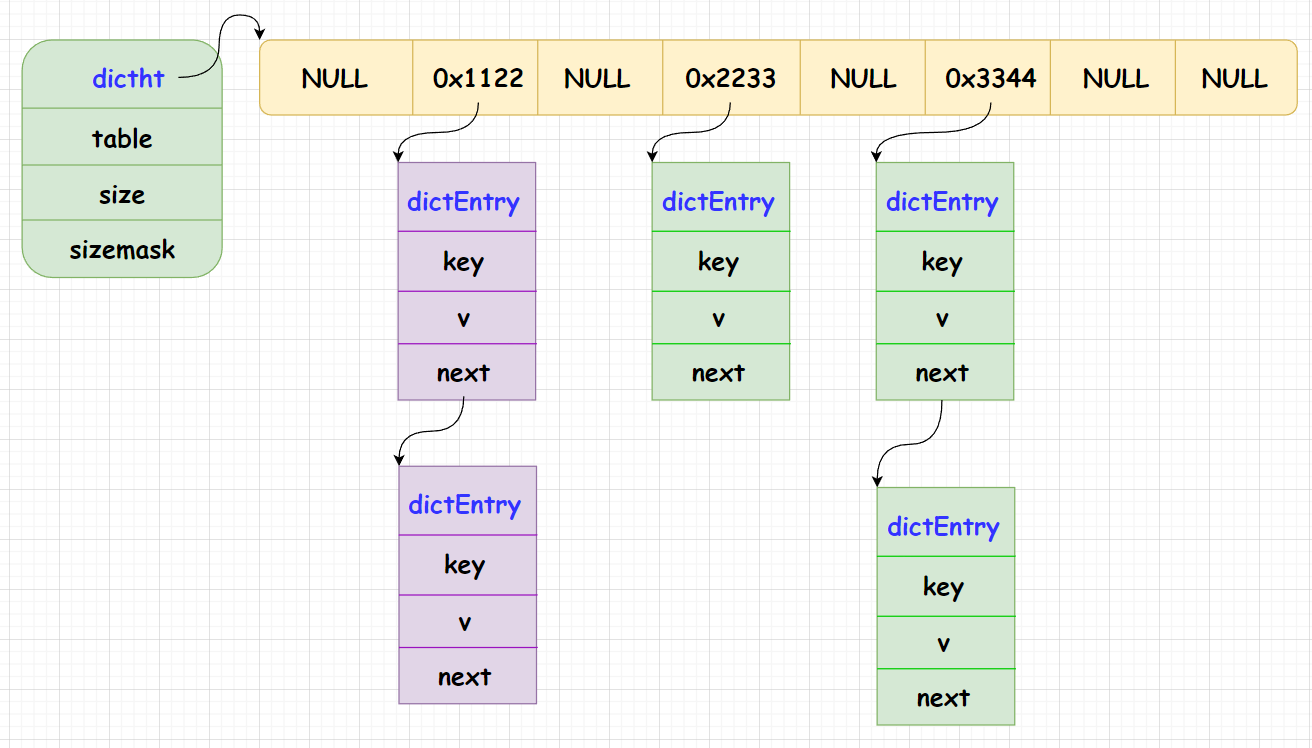Click key row in green box under 0x3344
1312x748 pixels.
tap(945, 261)
